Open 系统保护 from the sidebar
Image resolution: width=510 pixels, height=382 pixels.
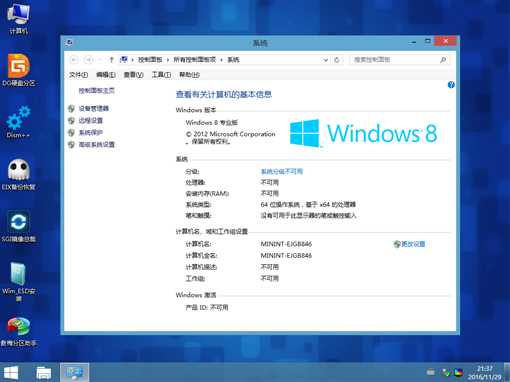click(x=91, y=132)
